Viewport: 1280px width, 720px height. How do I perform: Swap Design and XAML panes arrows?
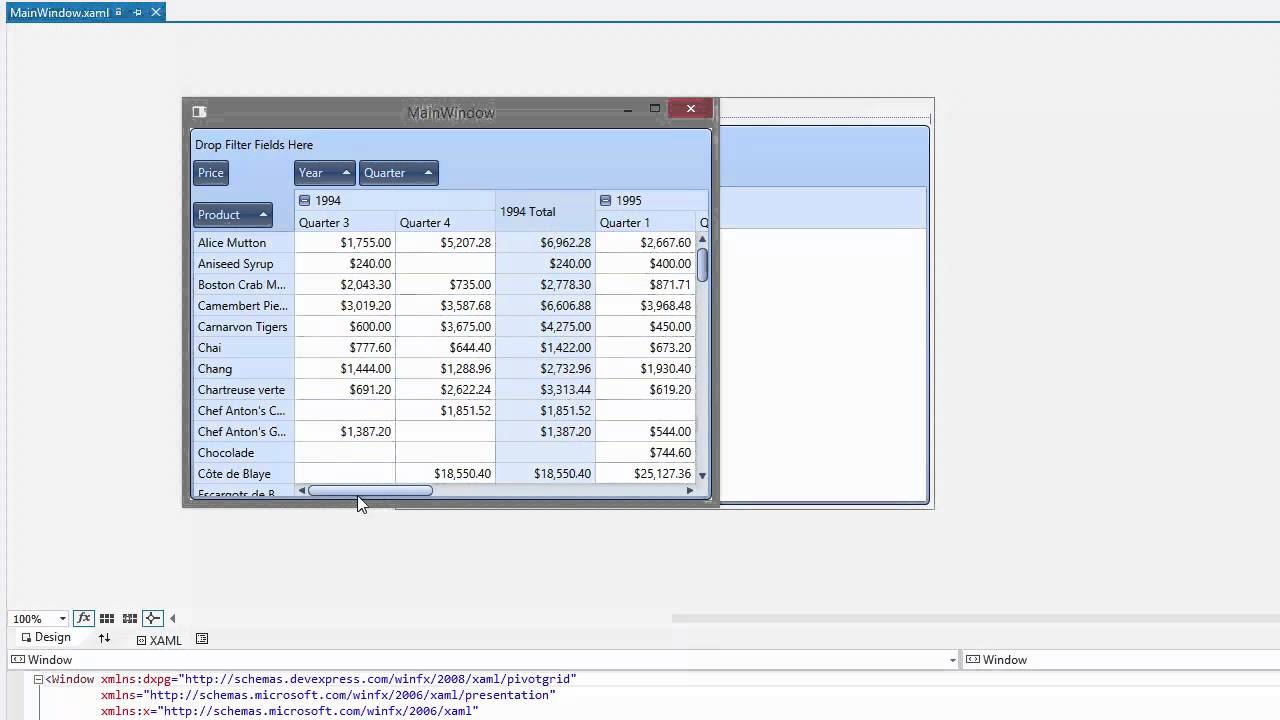point(104,638)
